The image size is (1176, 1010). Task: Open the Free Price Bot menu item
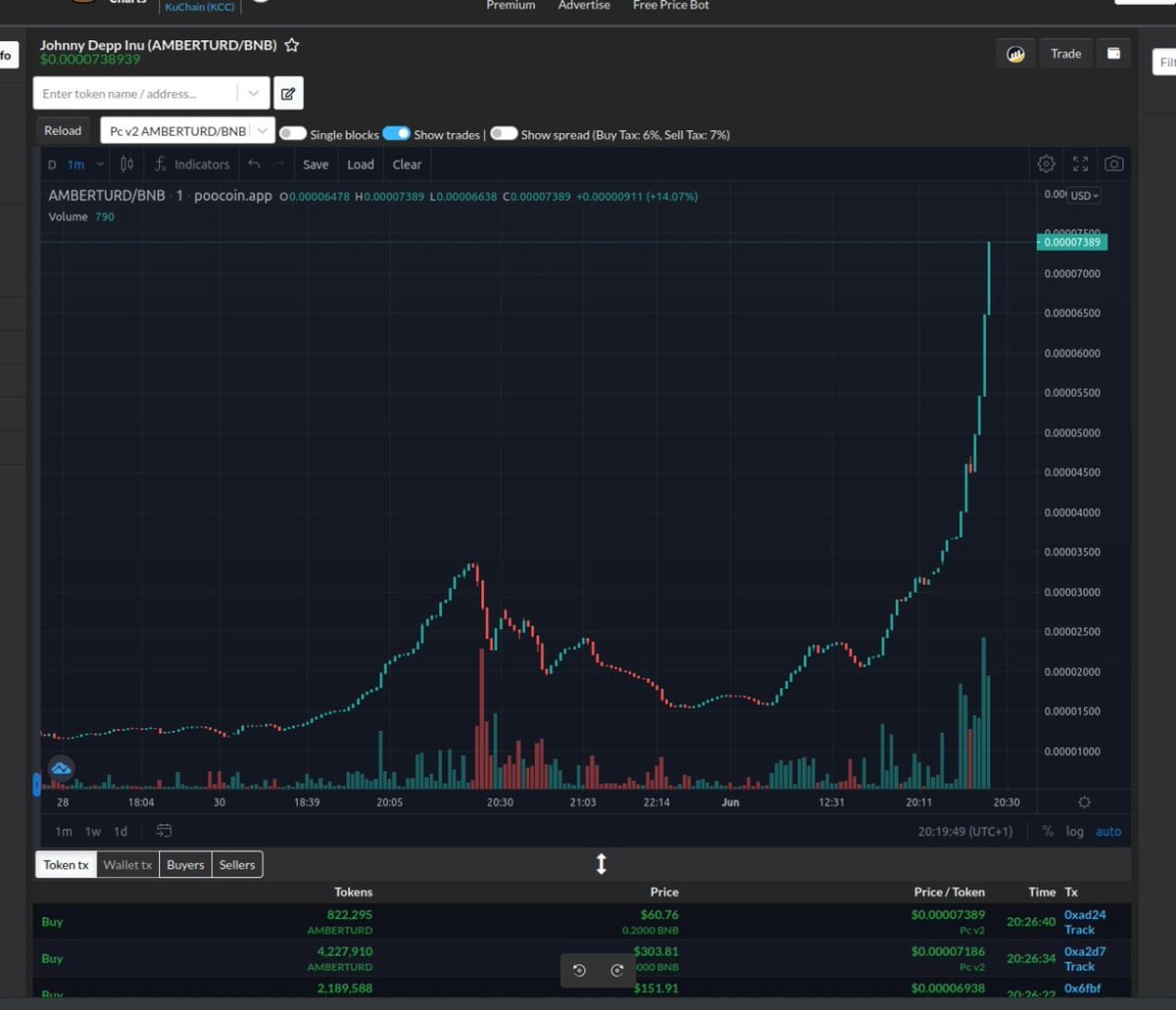(671, 6)
